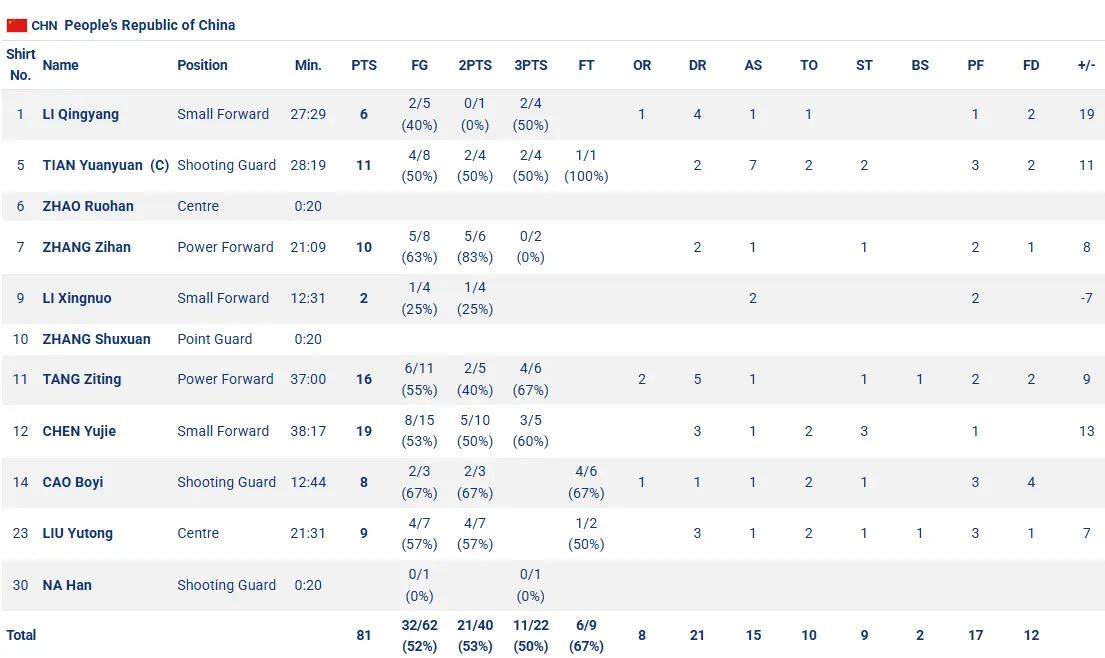Viewport: 1105px width, 658px height.
Task: Click the China flag icon
Action: coord(17,25)
